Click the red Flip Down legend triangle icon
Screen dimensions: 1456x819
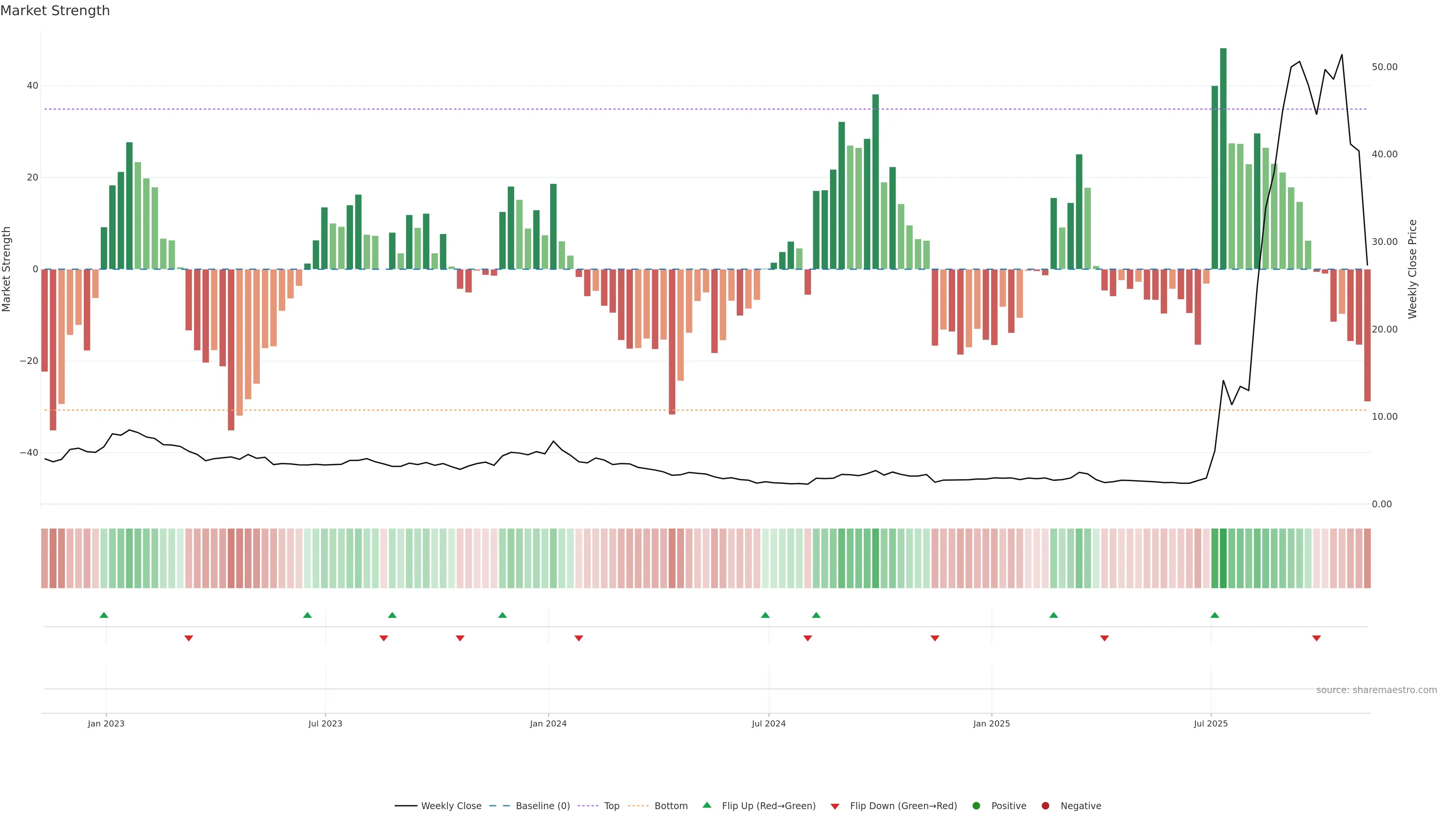(835, 806)
